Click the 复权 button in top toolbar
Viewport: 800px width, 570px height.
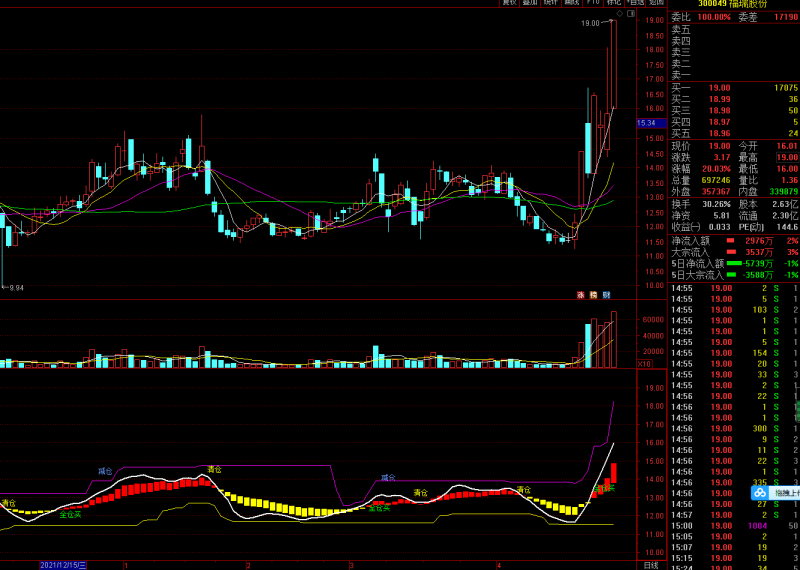point(510,4)
